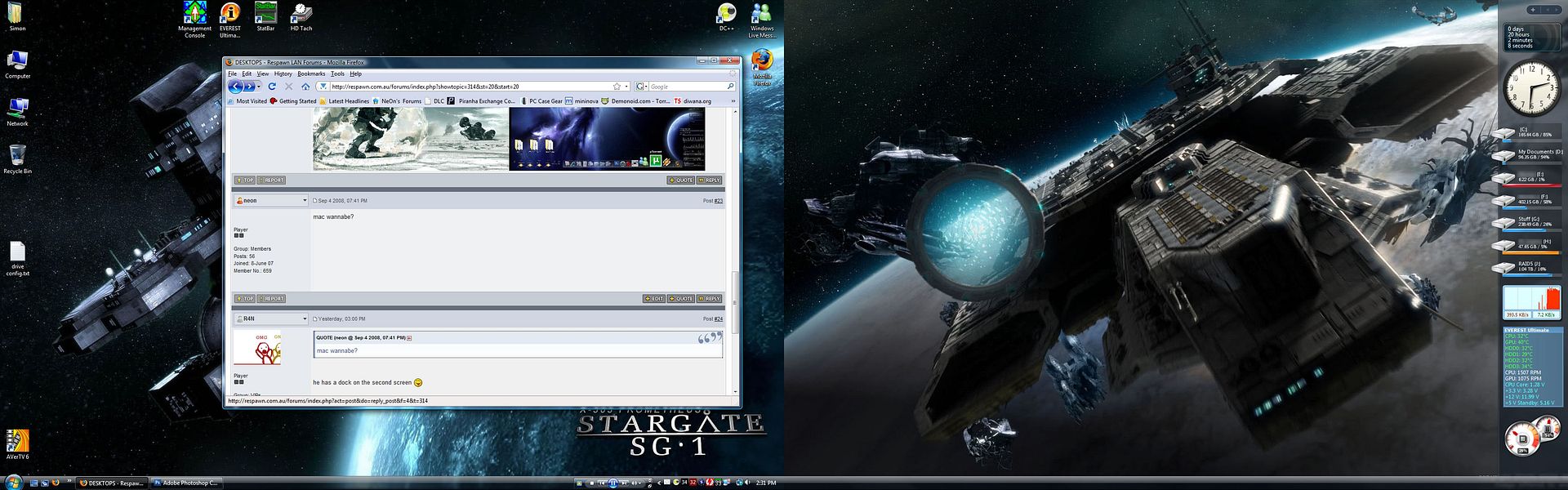
Task: Click REPLY on neon's post #23
Action: [x=710, y=299]
